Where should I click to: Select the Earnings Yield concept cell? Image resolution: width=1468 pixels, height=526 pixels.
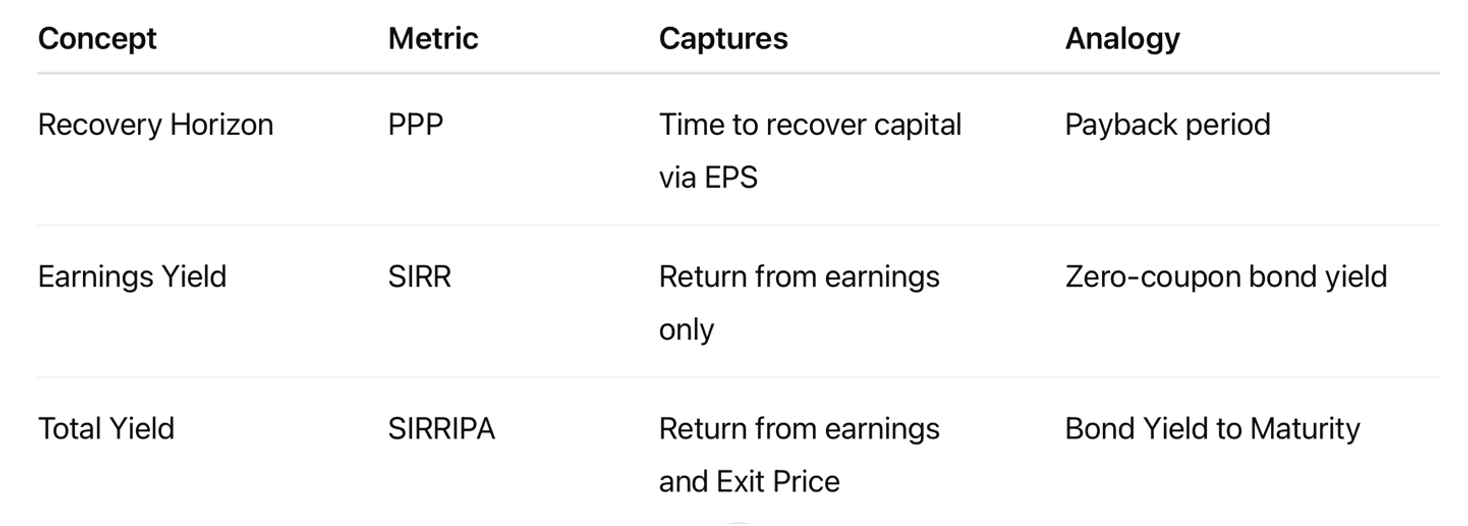[x=132, y=277]
